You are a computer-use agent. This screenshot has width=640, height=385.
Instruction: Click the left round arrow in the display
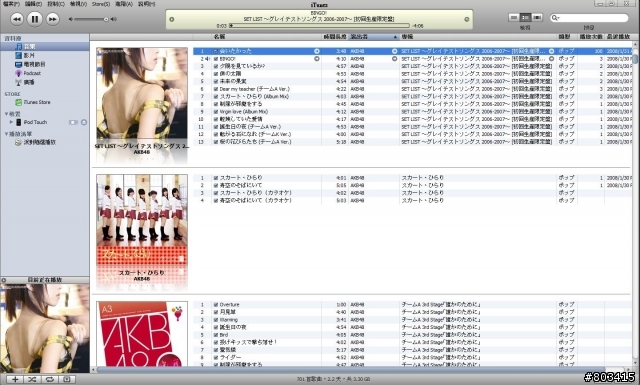[171, 19]
